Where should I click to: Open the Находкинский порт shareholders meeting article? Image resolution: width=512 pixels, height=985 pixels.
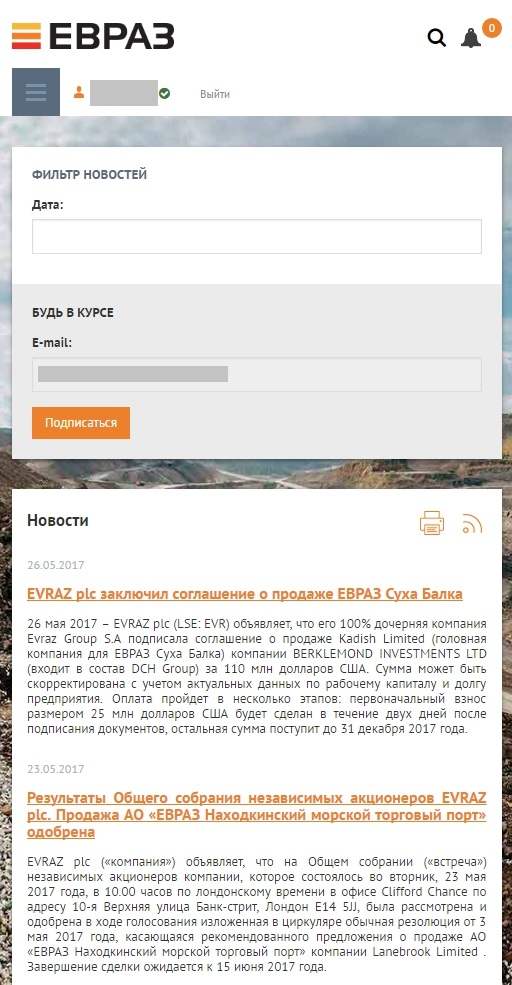(257, 815)
